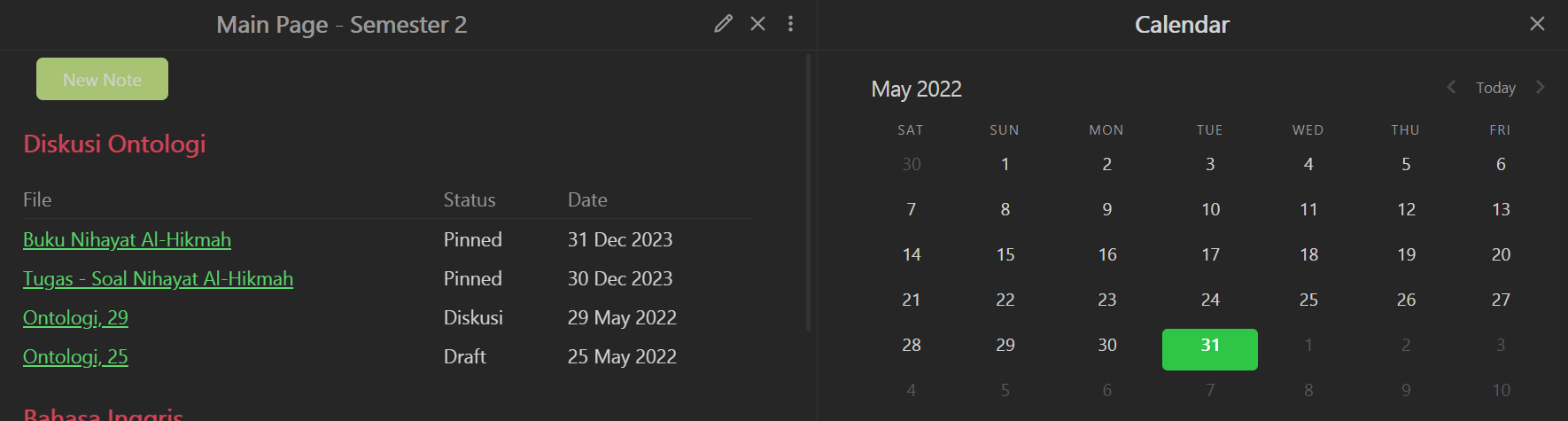Open the Buku Nihayat Al-Hikmah link
The height and width of the screenshot is (421, 1568).
tap(127, 239)
